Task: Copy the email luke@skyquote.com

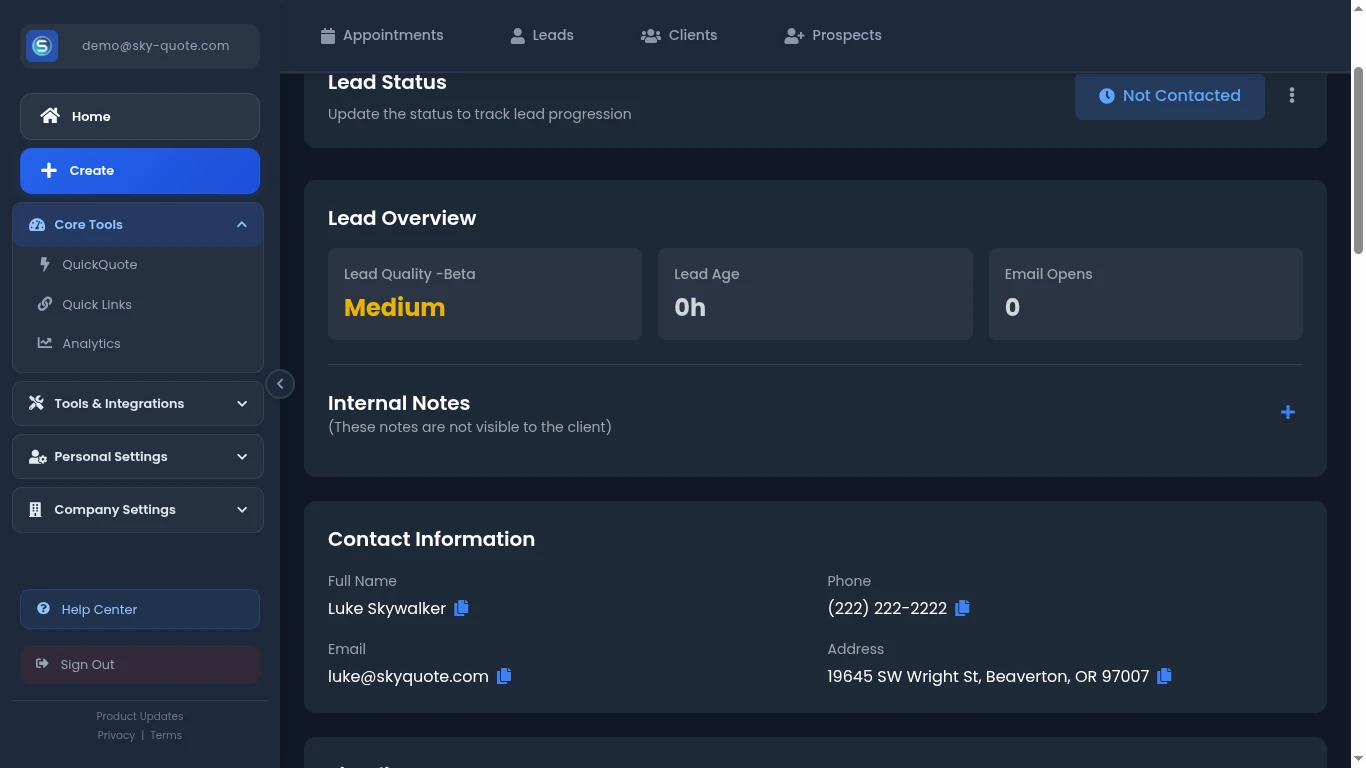Action: pos(504,676)
